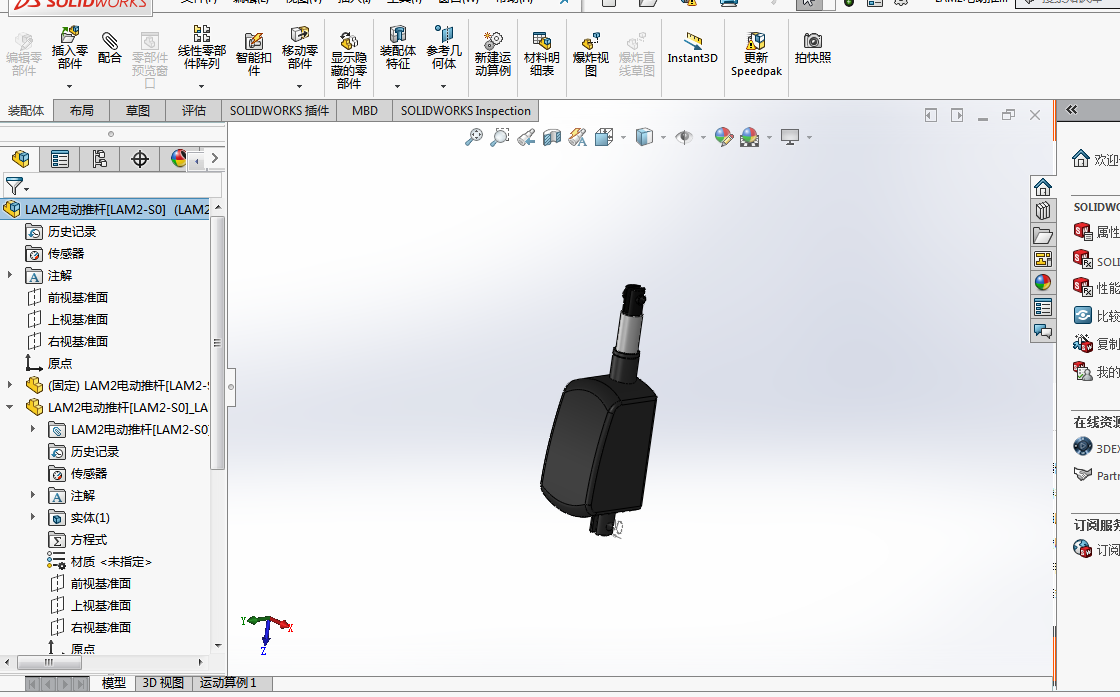Open the 评估 evaluate tab
Viewport: 1120px width, 697px height.
click(x=194, y=111)
